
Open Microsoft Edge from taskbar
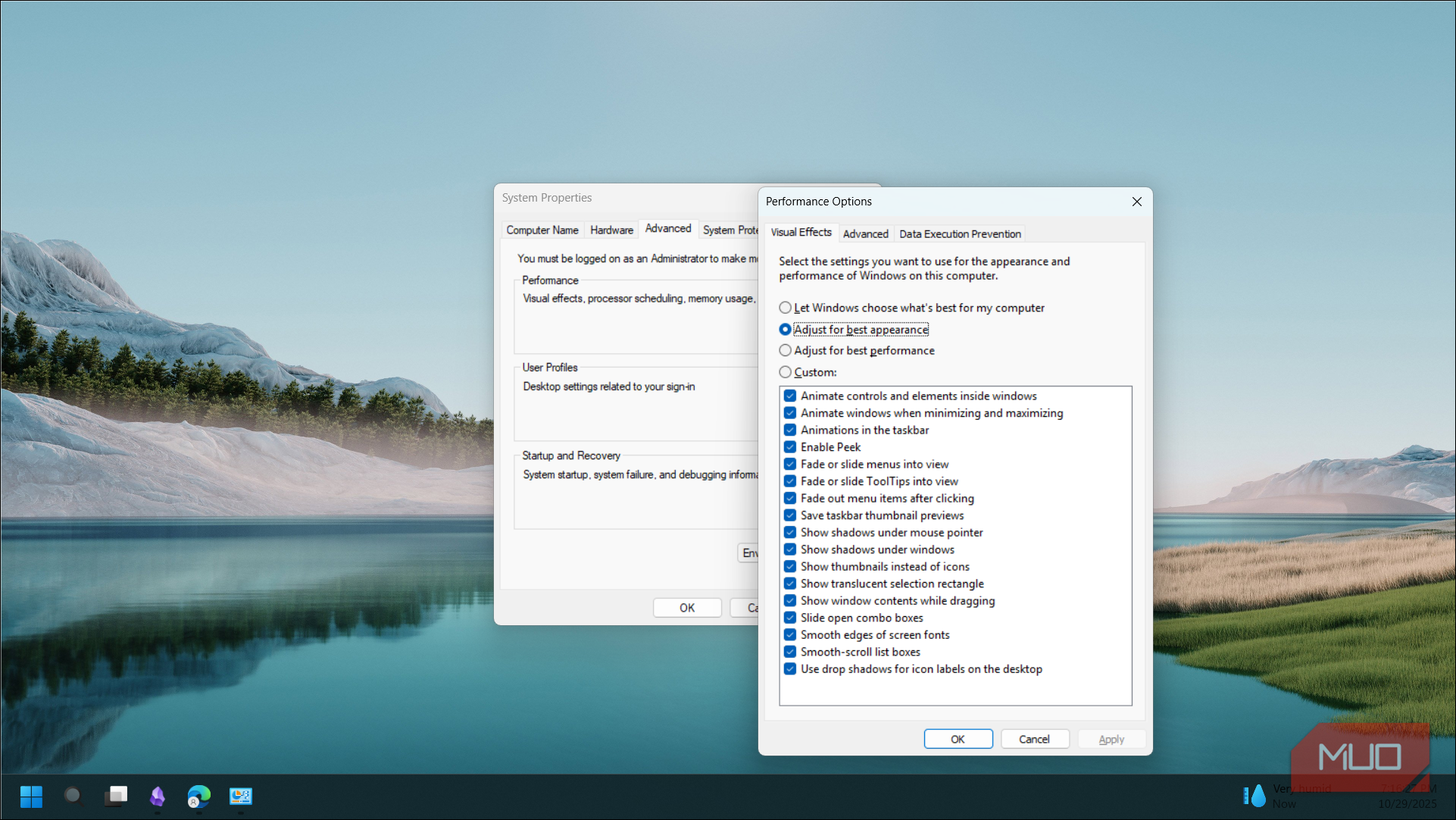coord(199,797)
